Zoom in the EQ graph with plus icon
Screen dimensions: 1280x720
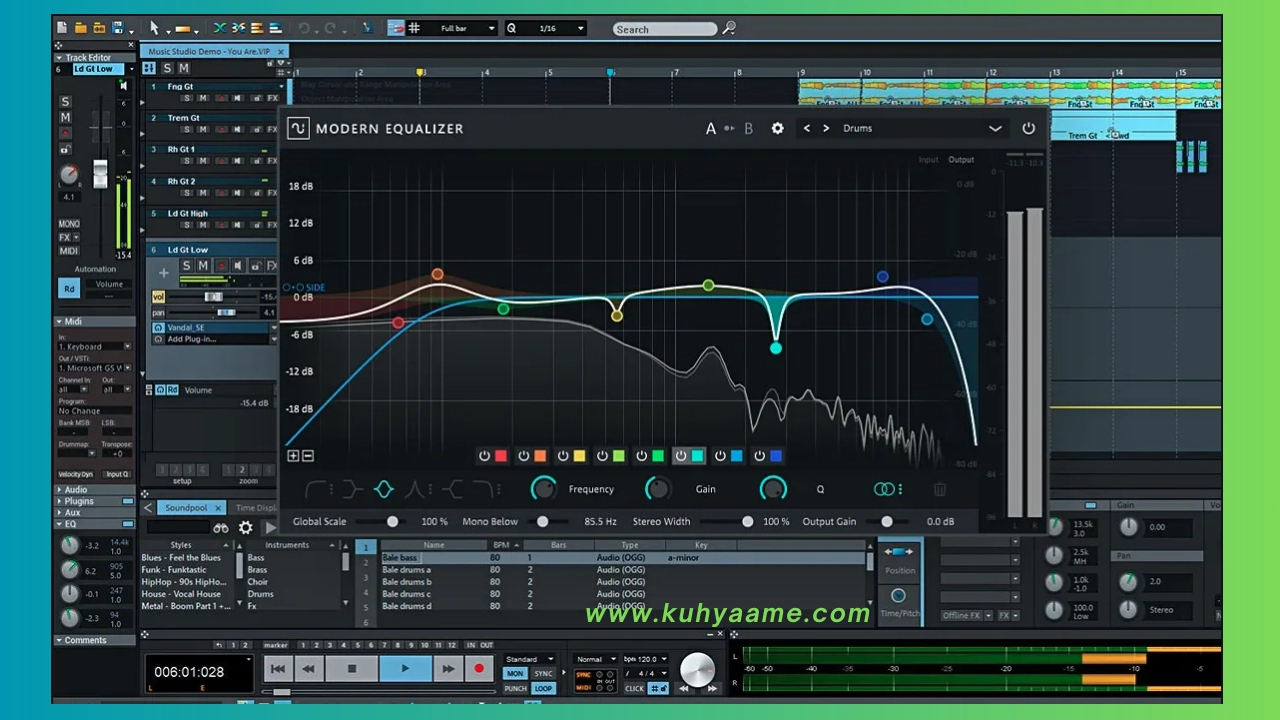tap(293, 456)
